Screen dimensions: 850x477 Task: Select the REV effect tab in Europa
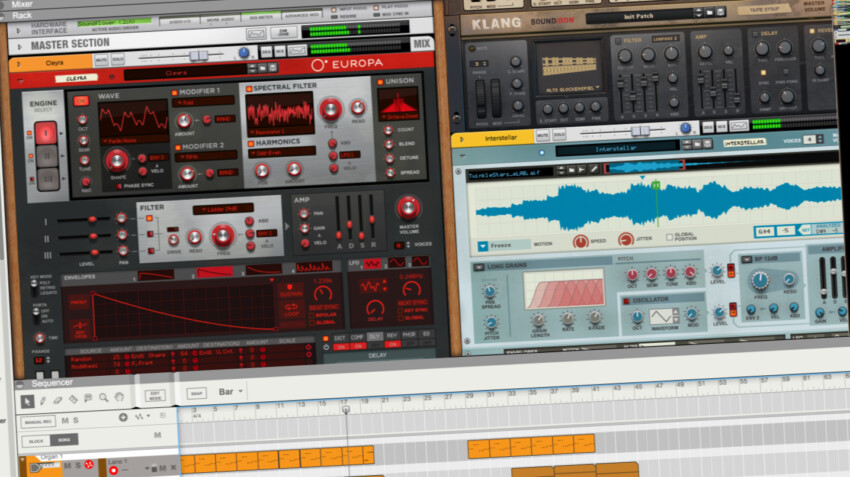391,336
